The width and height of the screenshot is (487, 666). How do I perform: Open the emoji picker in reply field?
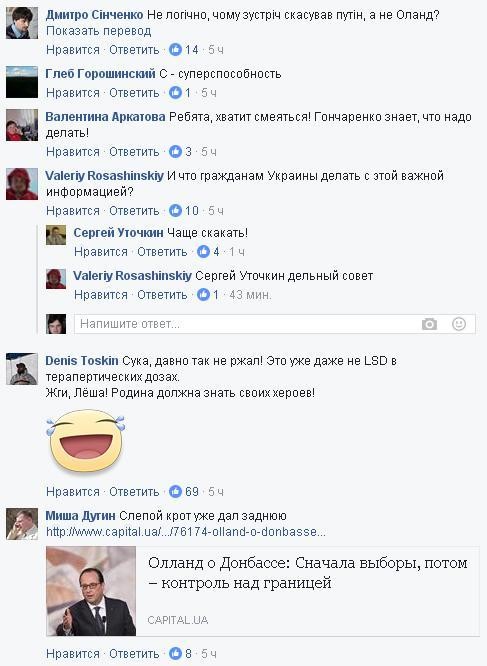tap(459, 324)
